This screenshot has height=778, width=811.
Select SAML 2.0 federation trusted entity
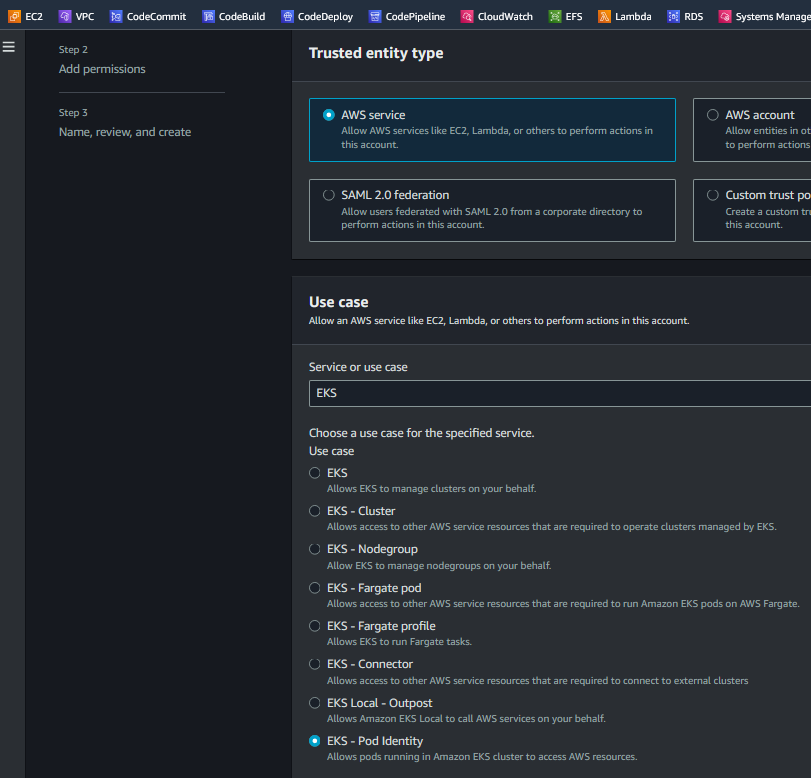pyautogui.click(x=328, y=195)
